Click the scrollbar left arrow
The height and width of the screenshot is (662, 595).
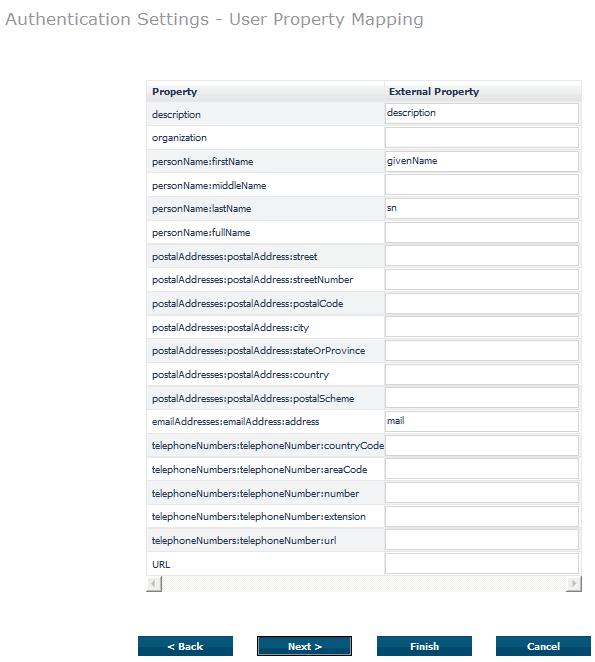(154, 584)
